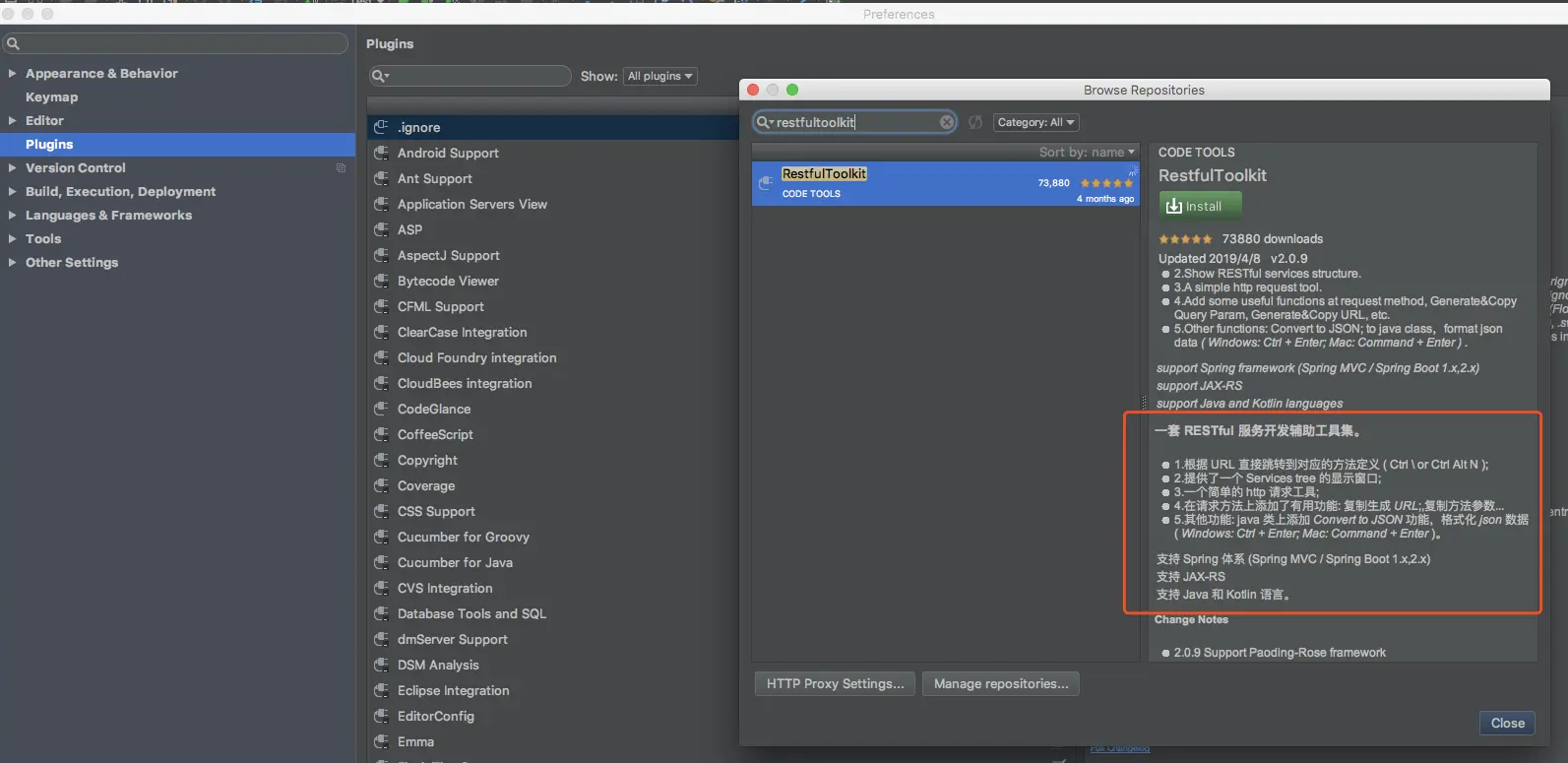Select the Database Tools and SQL row
Viewport: 1568px width, 763px height.
tap(554, 613)
